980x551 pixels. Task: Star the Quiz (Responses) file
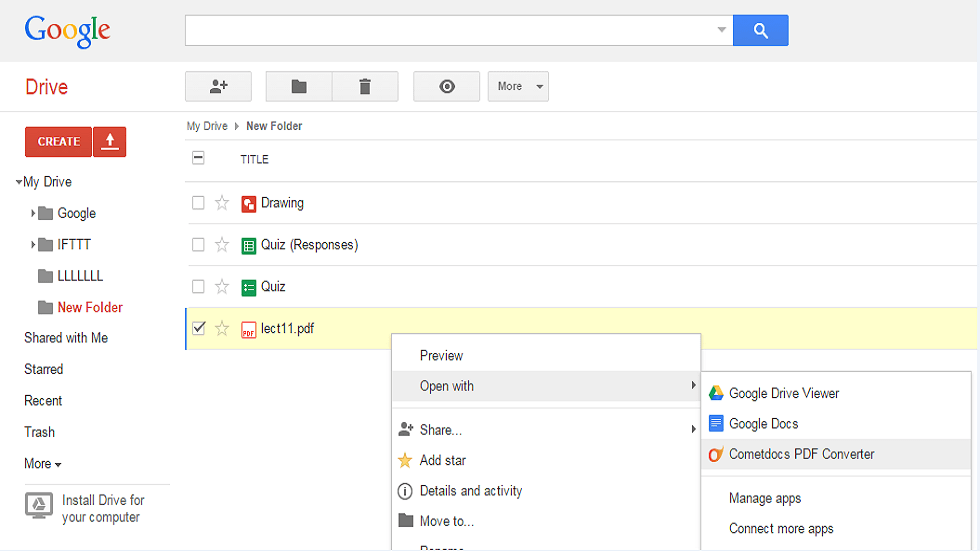click(x=222, y=245)
